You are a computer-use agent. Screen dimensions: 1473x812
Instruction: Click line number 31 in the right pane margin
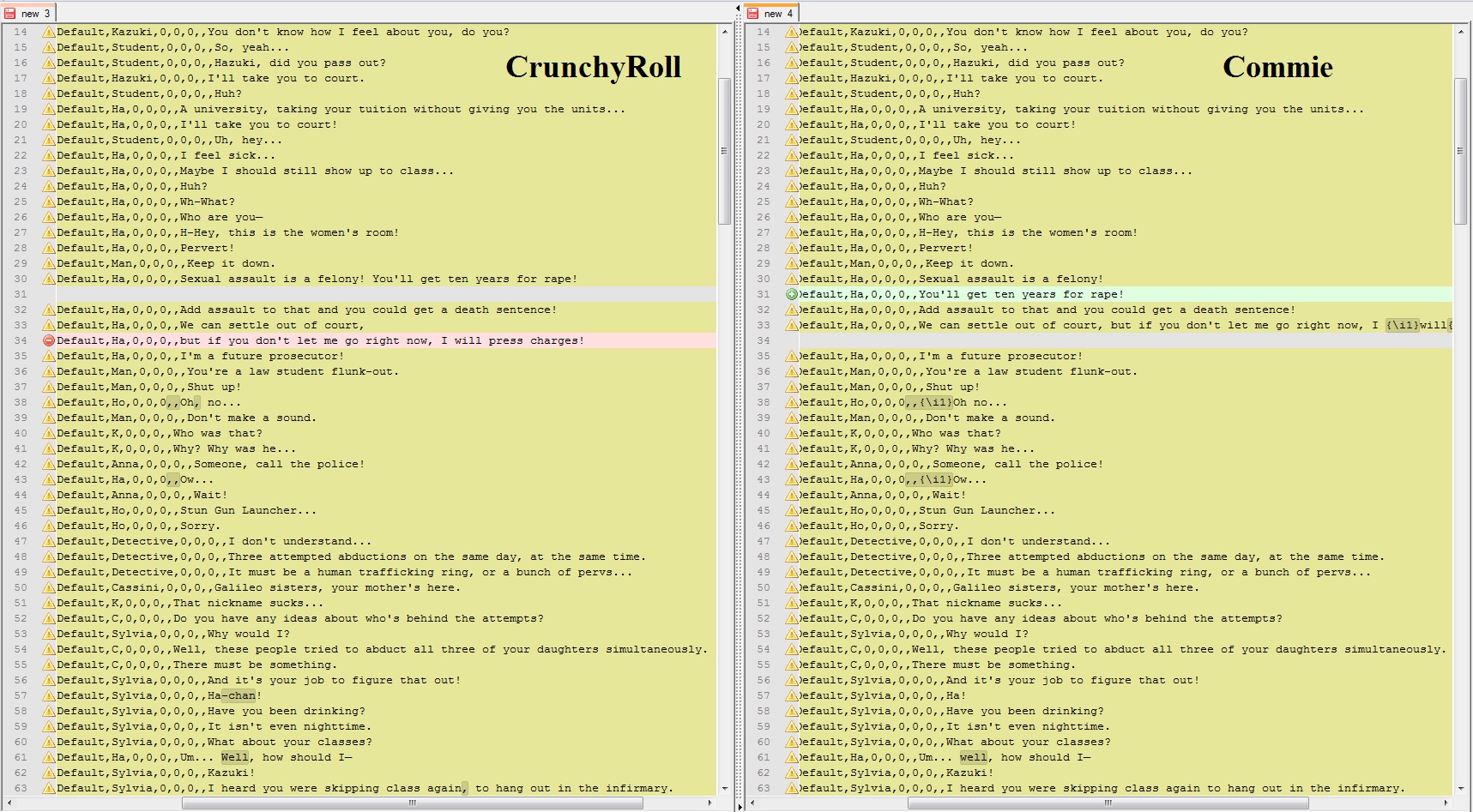click(764, 294)
